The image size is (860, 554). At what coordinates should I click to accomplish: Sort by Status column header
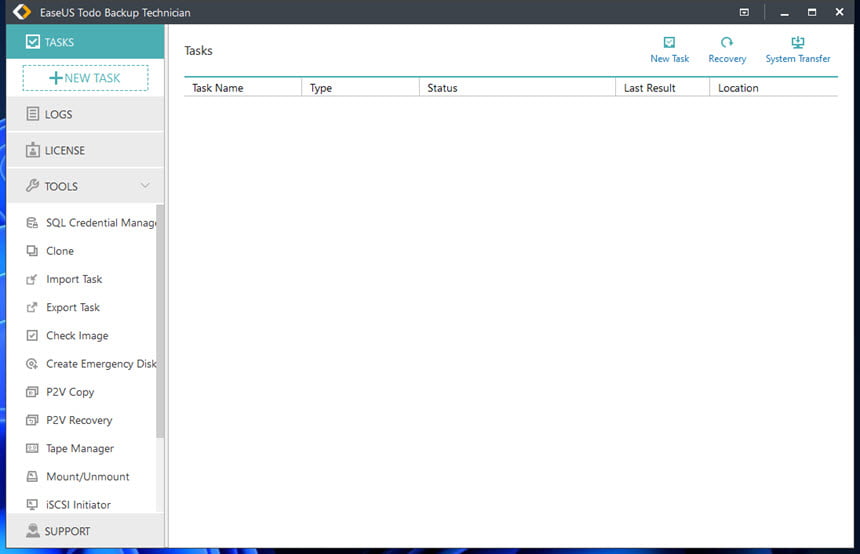pyautogui.click(x=517, y=88)
